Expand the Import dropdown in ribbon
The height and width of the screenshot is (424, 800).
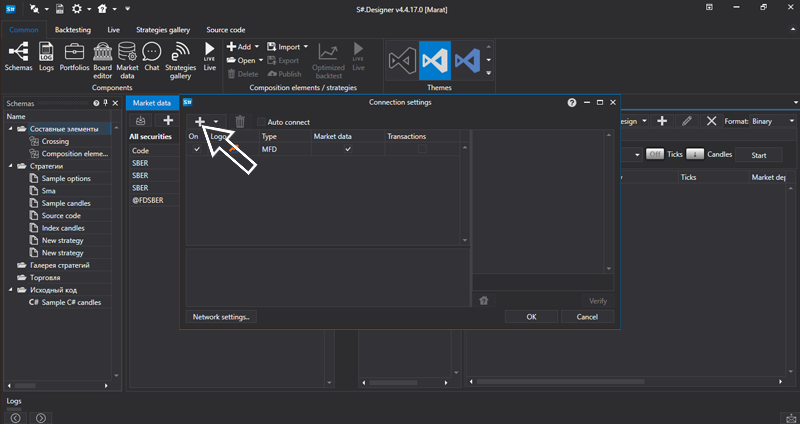(306, 47)
